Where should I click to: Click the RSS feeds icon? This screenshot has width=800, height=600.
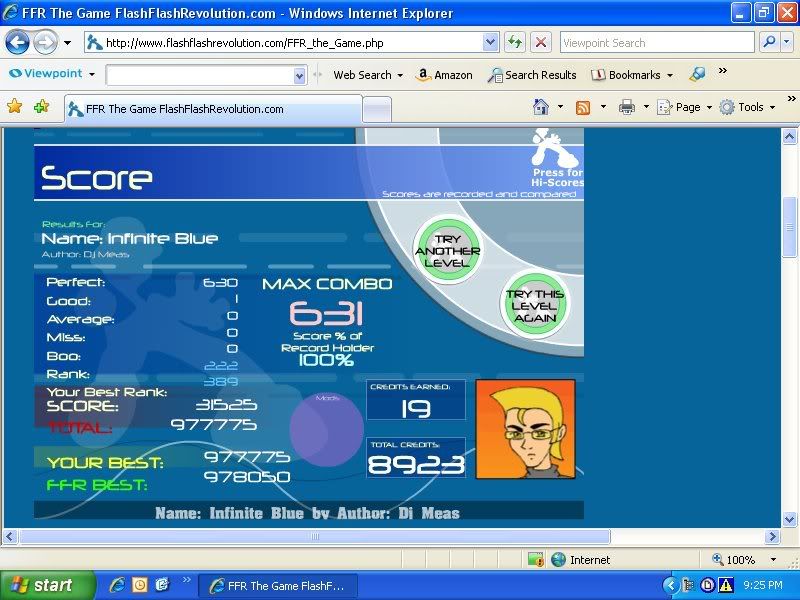582,107
